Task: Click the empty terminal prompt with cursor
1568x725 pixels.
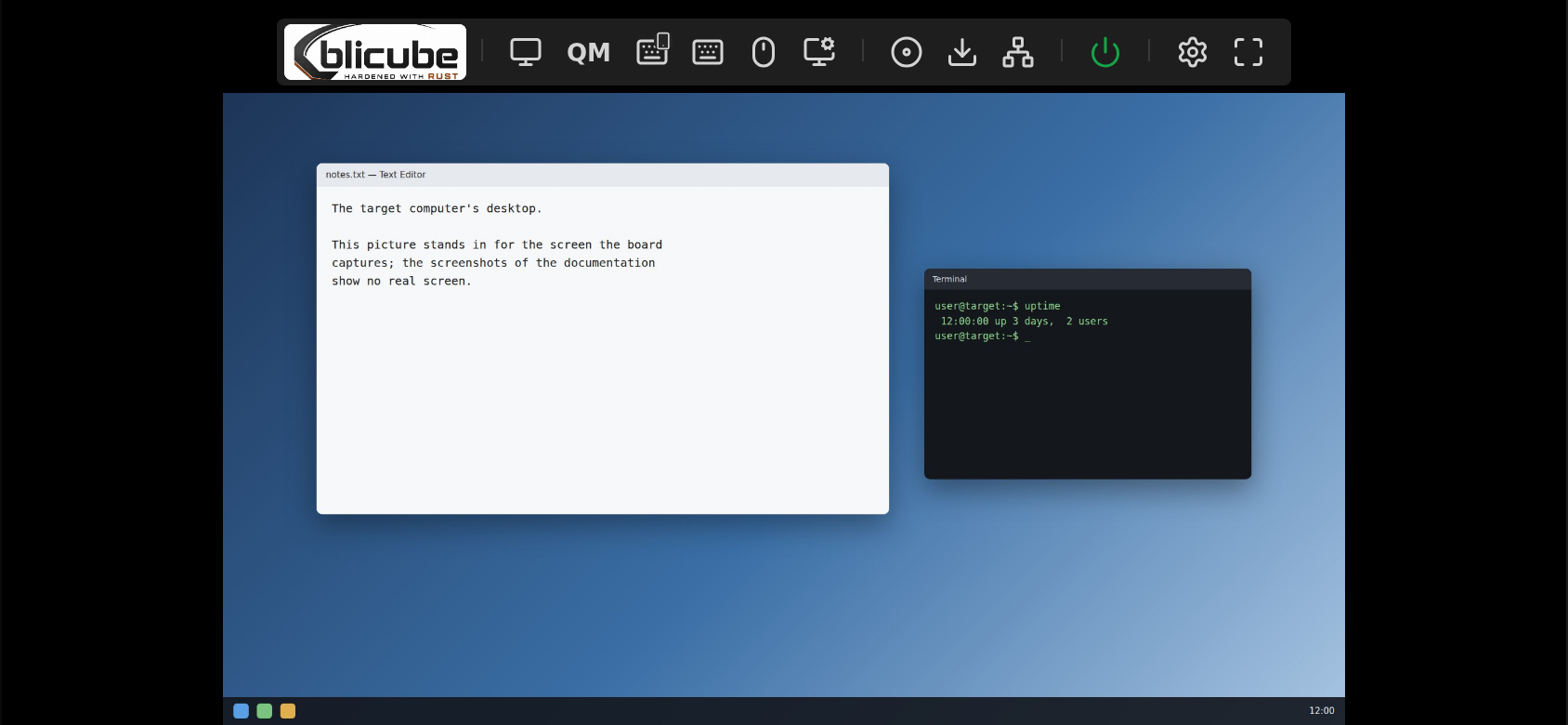Action: coord(983,336)
